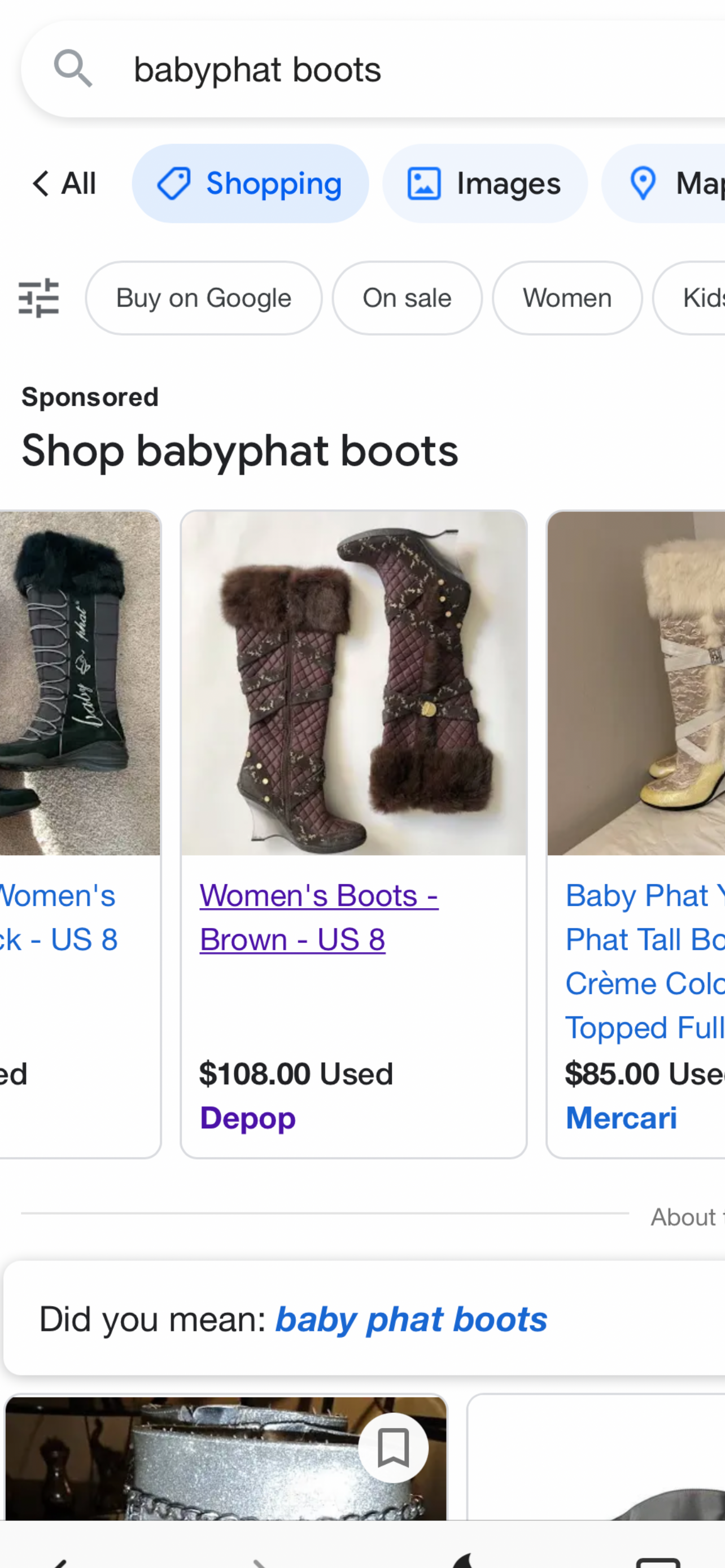
Task: Switch to the Images tab
Action: point(484,183)
